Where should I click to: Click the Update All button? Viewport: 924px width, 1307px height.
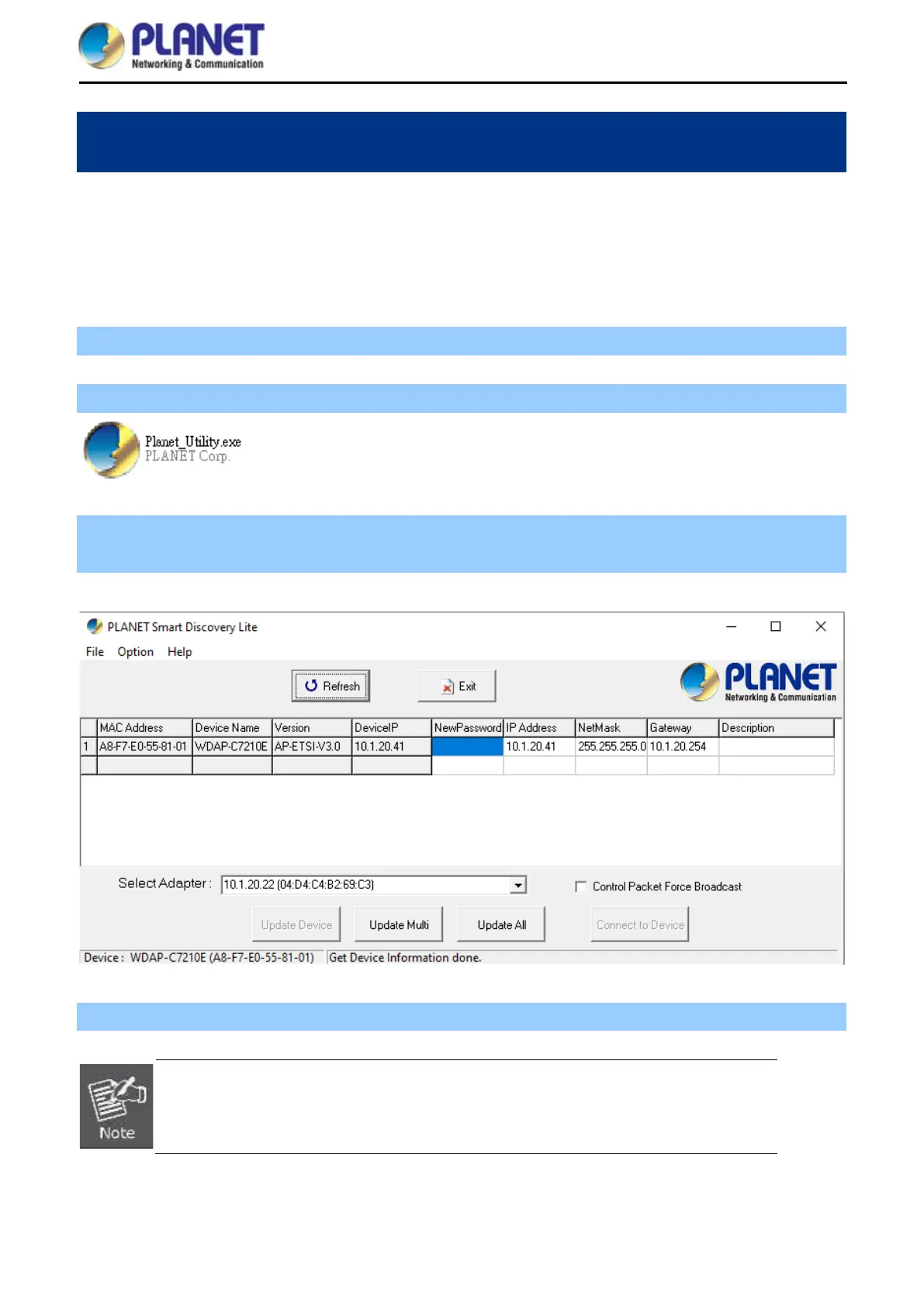(x=501, y=924)
